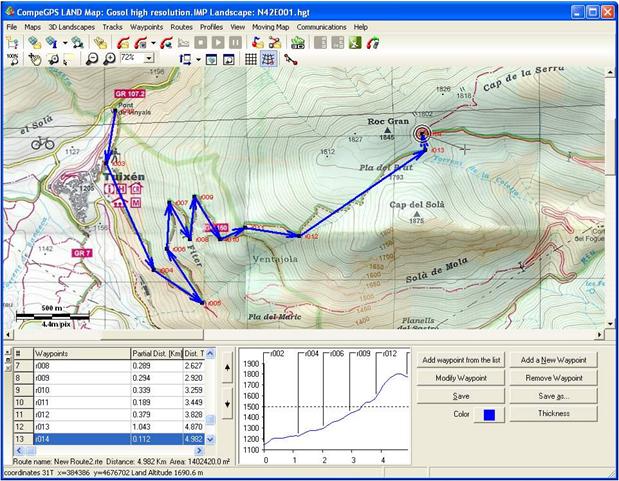Open the Waypoints menu
Viewport: 619px width, 481px height.
point(146,27)
